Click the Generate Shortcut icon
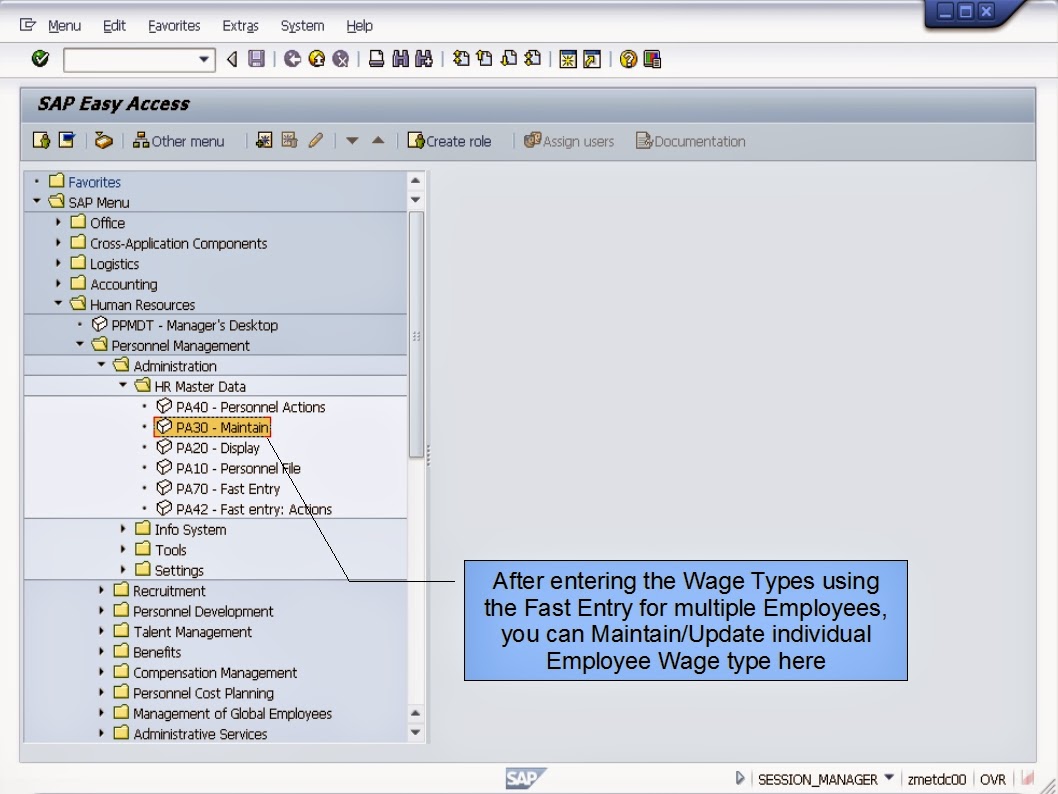 coord(592,59)
